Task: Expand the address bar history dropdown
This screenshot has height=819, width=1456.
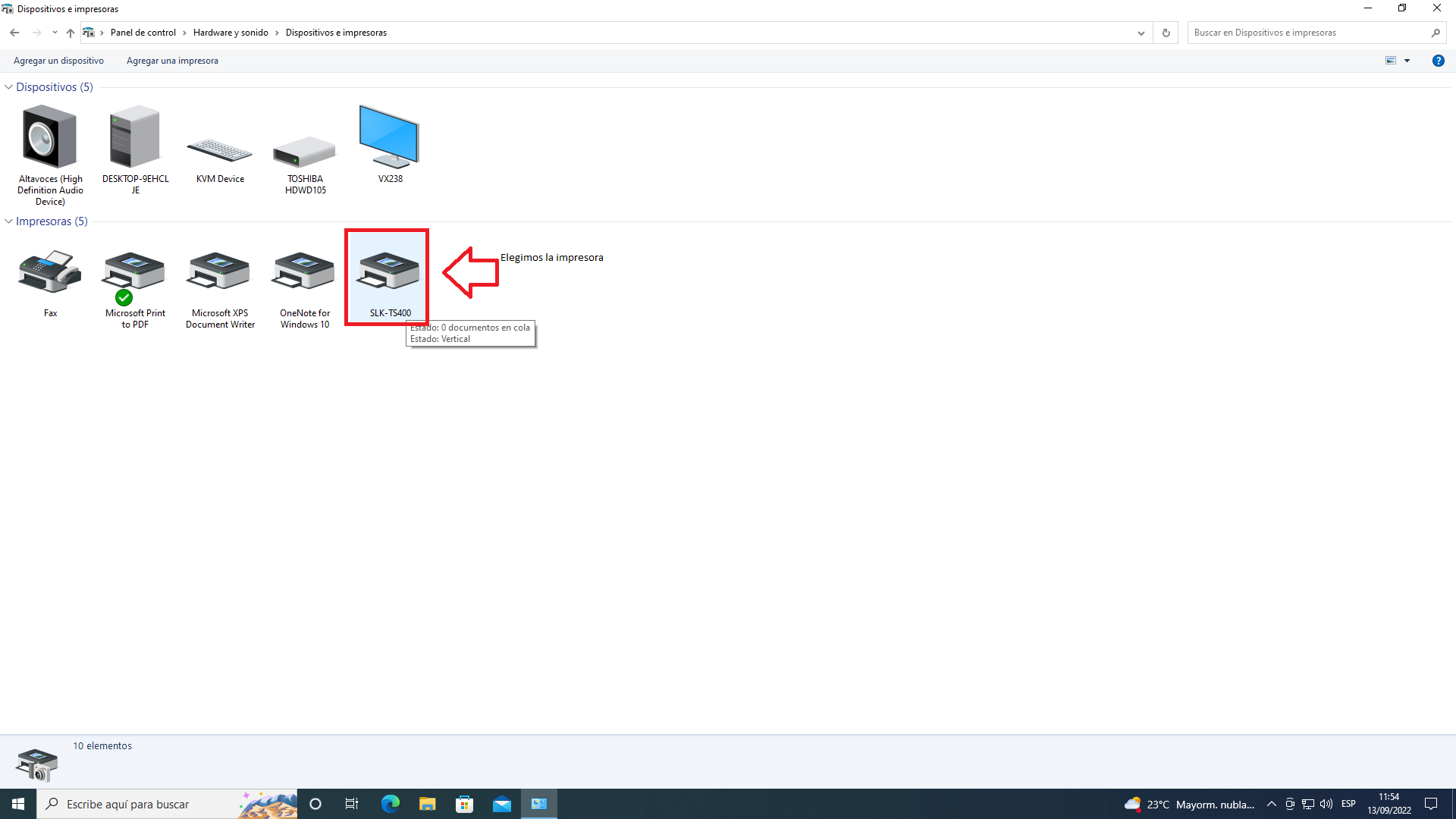Action: tap(1141, 33)
